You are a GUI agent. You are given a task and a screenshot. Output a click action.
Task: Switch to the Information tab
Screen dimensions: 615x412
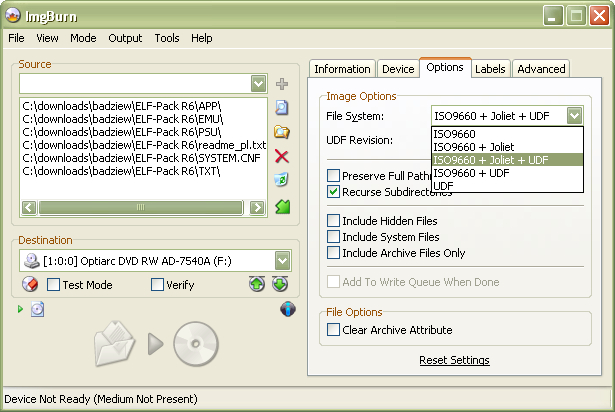[x=342, y=69]
